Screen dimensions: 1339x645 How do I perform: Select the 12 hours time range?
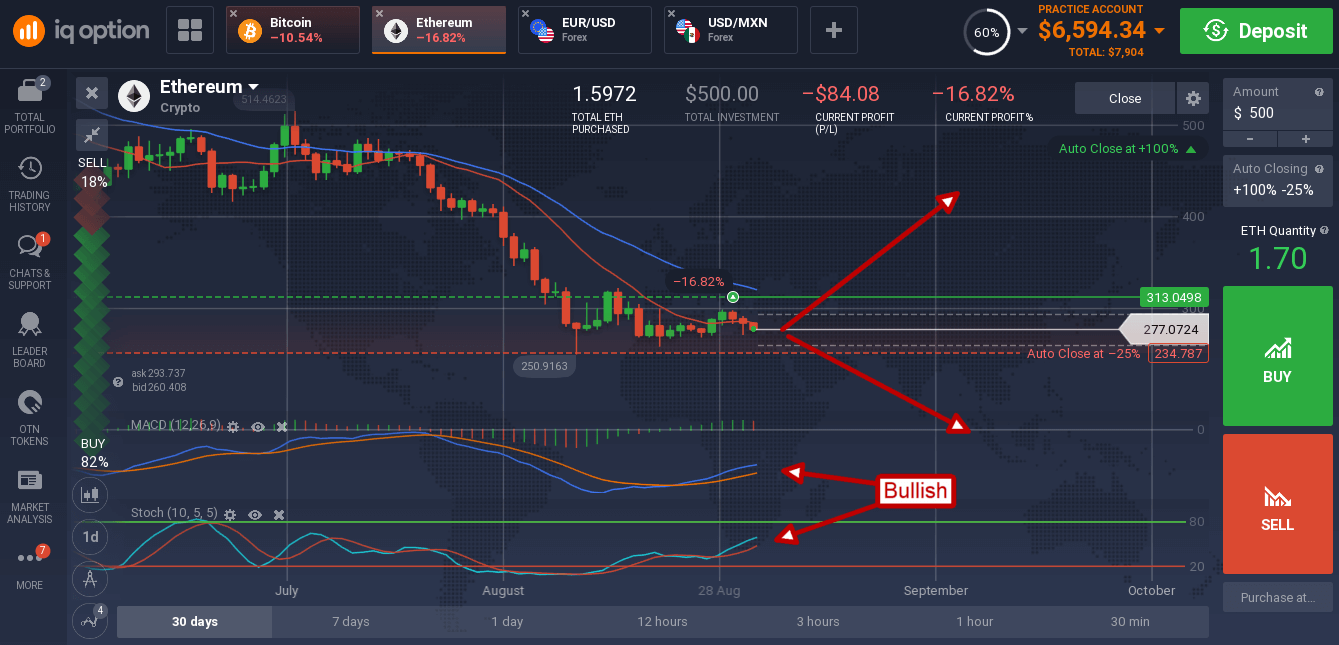pos(662,621)
